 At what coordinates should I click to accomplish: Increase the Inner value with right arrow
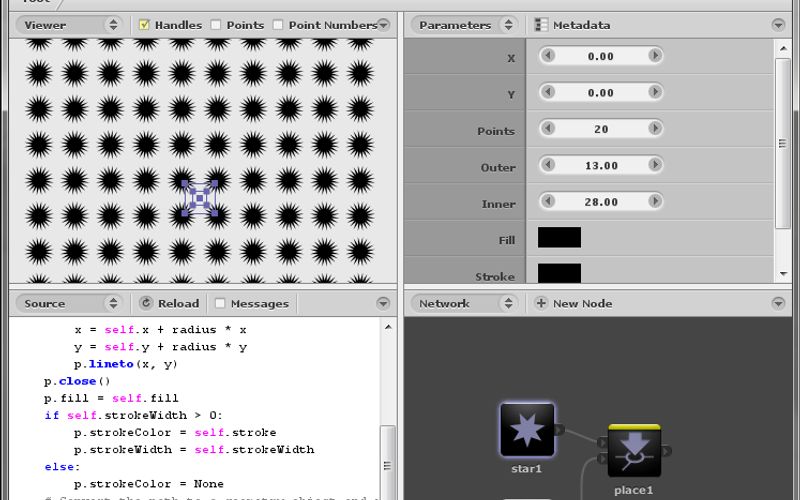[x=655, y=201]
